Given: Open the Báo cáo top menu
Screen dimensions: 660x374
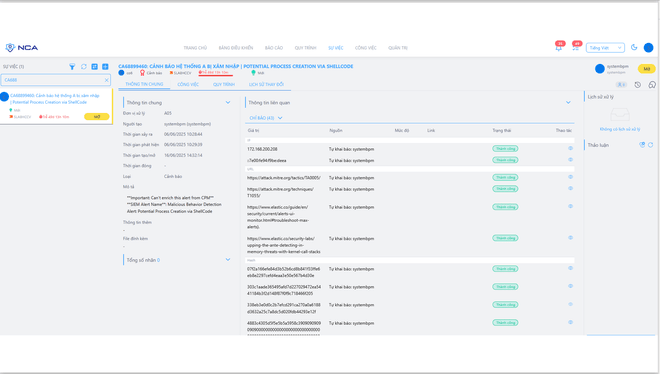Looking at the screenshot, I should point(274,48).
